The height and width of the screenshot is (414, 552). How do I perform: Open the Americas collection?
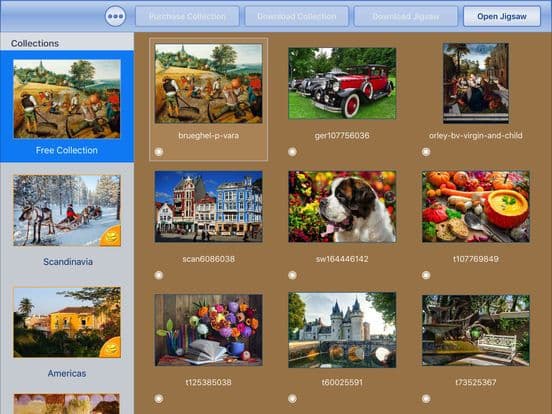[x=67, y=331]
